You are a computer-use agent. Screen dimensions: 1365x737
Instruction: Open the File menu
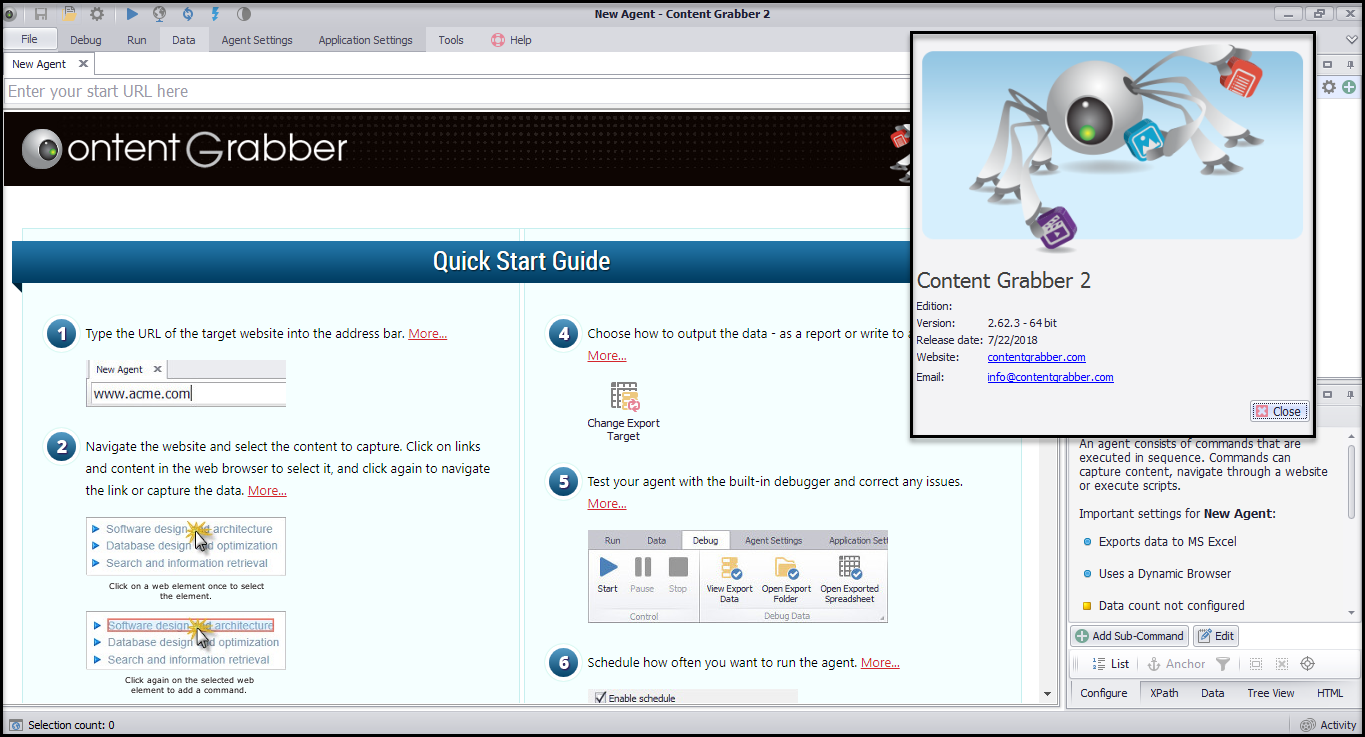coord(29,39)
